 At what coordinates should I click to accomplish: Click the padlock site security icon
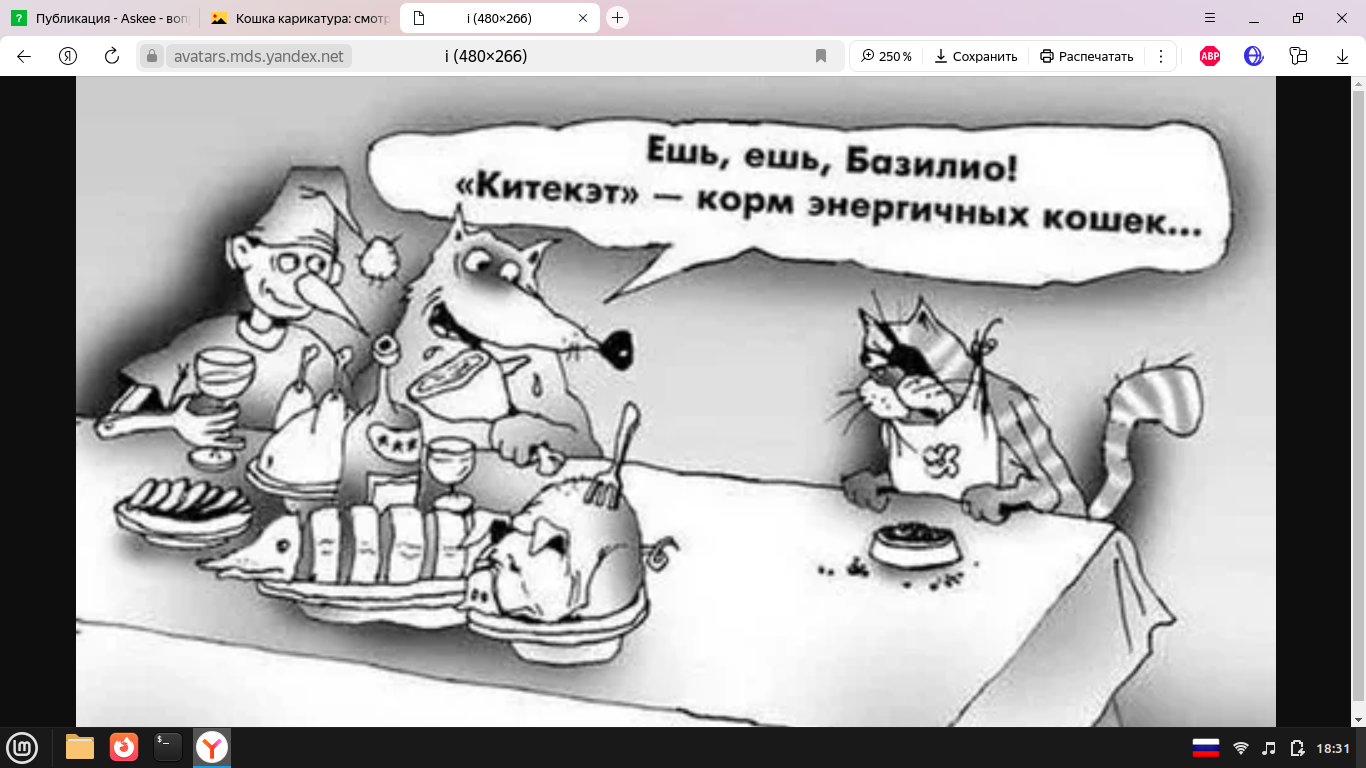coord(152,57)
